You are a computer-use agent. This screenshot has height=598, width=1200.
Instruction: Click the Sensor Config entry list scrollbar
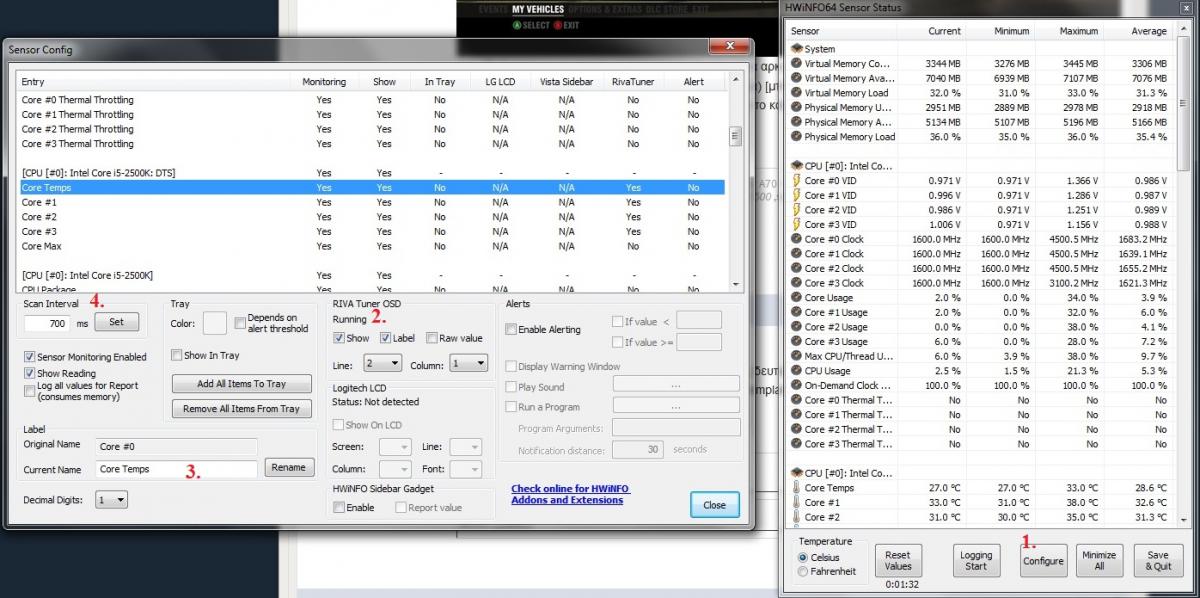coord(736,180)
